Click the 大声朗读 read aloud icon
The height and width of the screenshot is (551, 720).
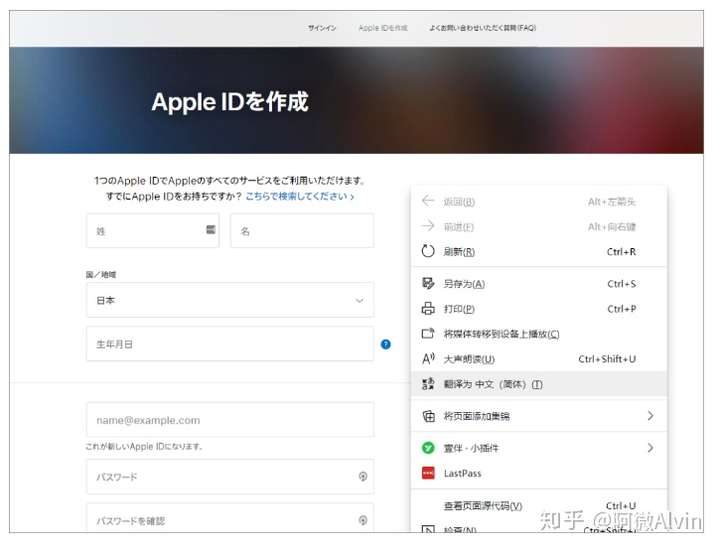[428, 359]
